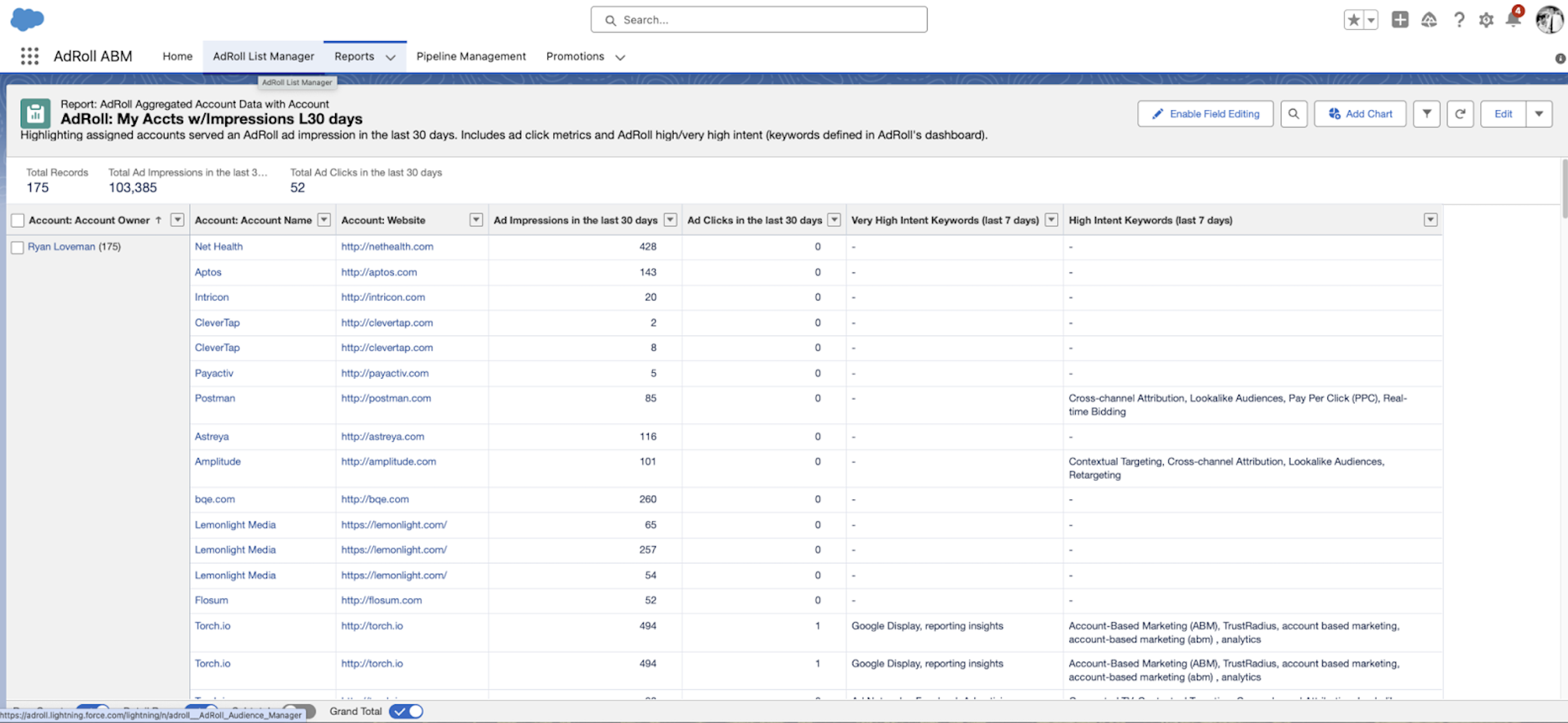Image resolution: width=1568 pixels, height=723 pixels.
Task: Open more actions dropdown next to Edit
Action: coord(1539,114)
